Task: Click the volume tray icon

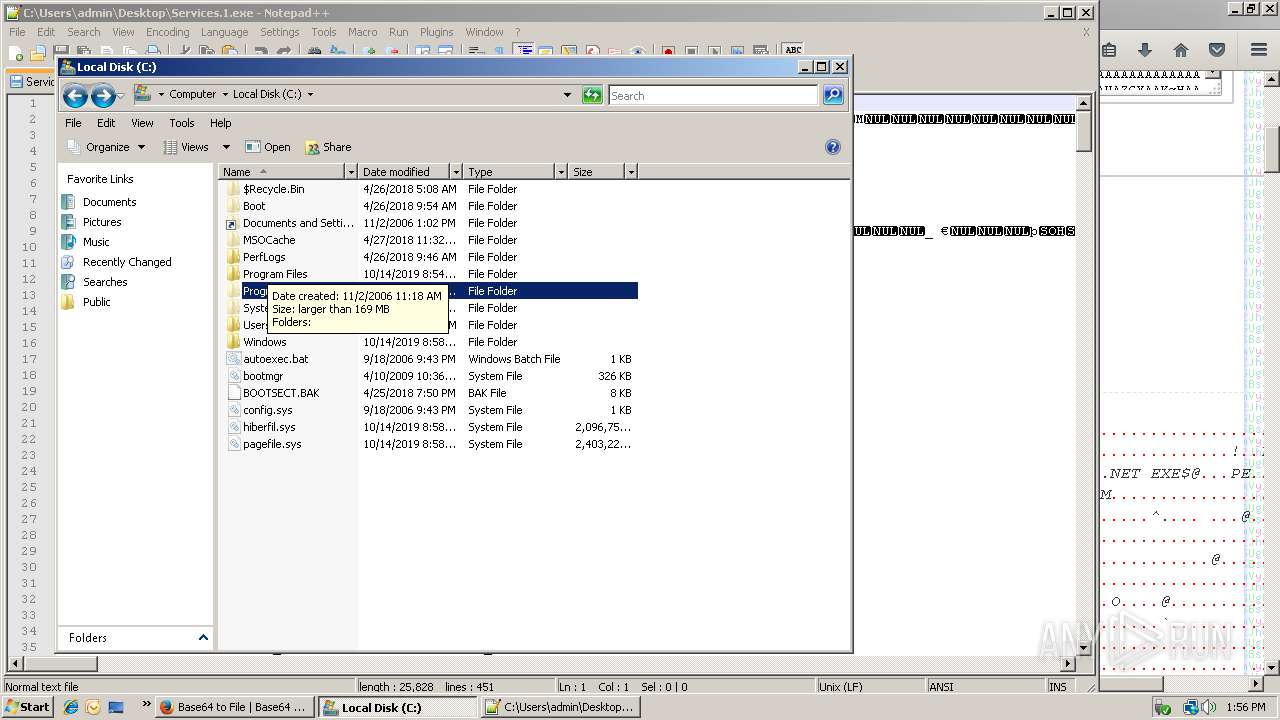Action: click(1210, 707)
